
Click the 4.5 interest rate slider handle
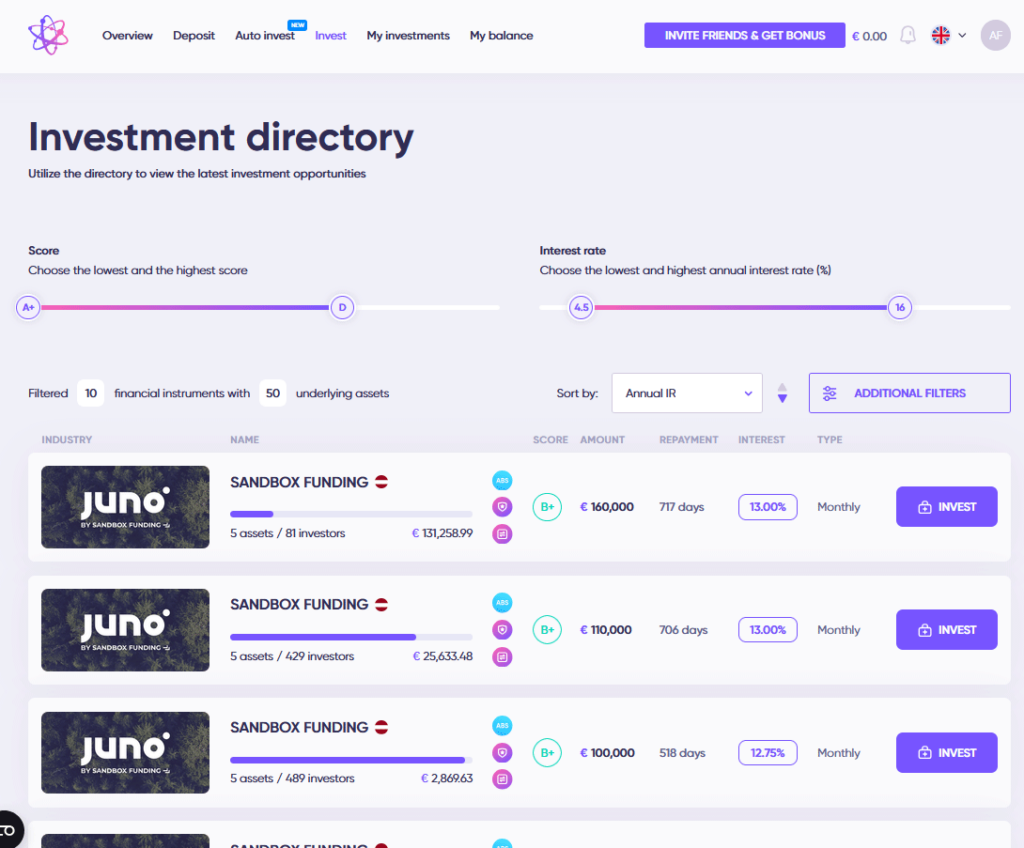(x=581, y=307)
